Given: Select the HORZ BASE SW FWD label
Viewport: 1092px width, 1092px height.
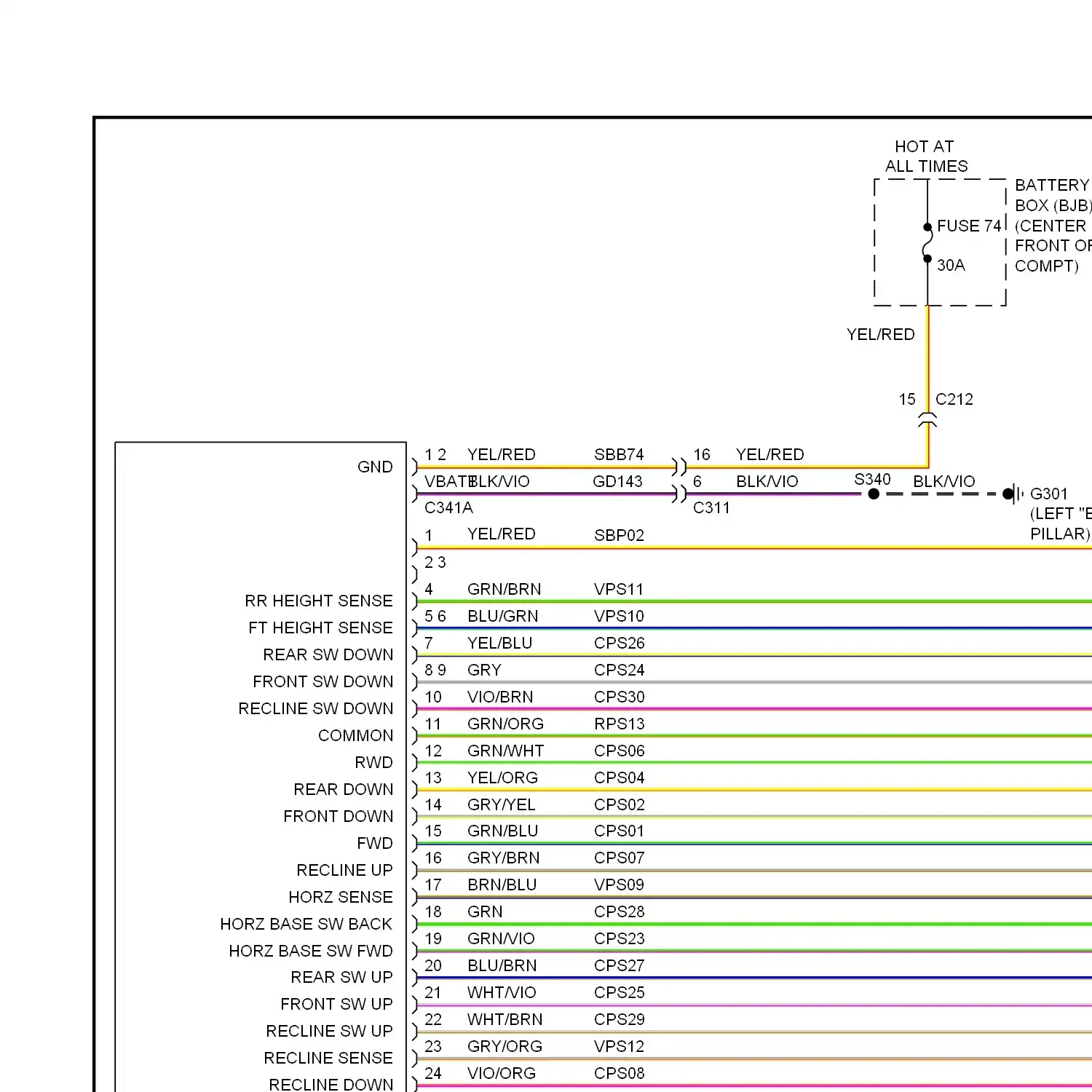Looking at the screenshot, I should [310, 951].
